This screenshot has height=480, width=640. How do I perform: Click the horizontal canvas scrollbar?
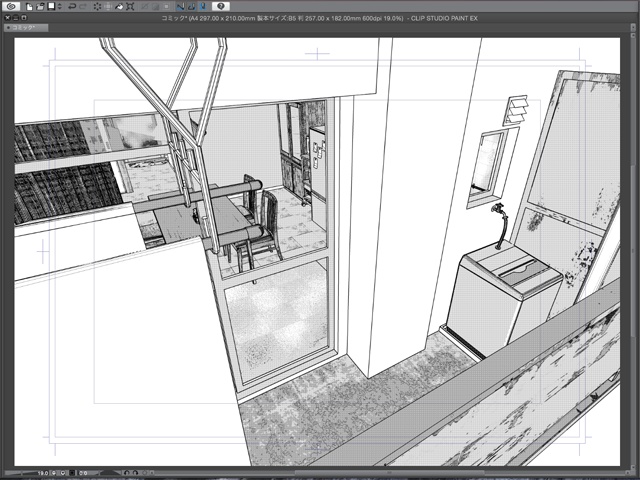(388, 473)
